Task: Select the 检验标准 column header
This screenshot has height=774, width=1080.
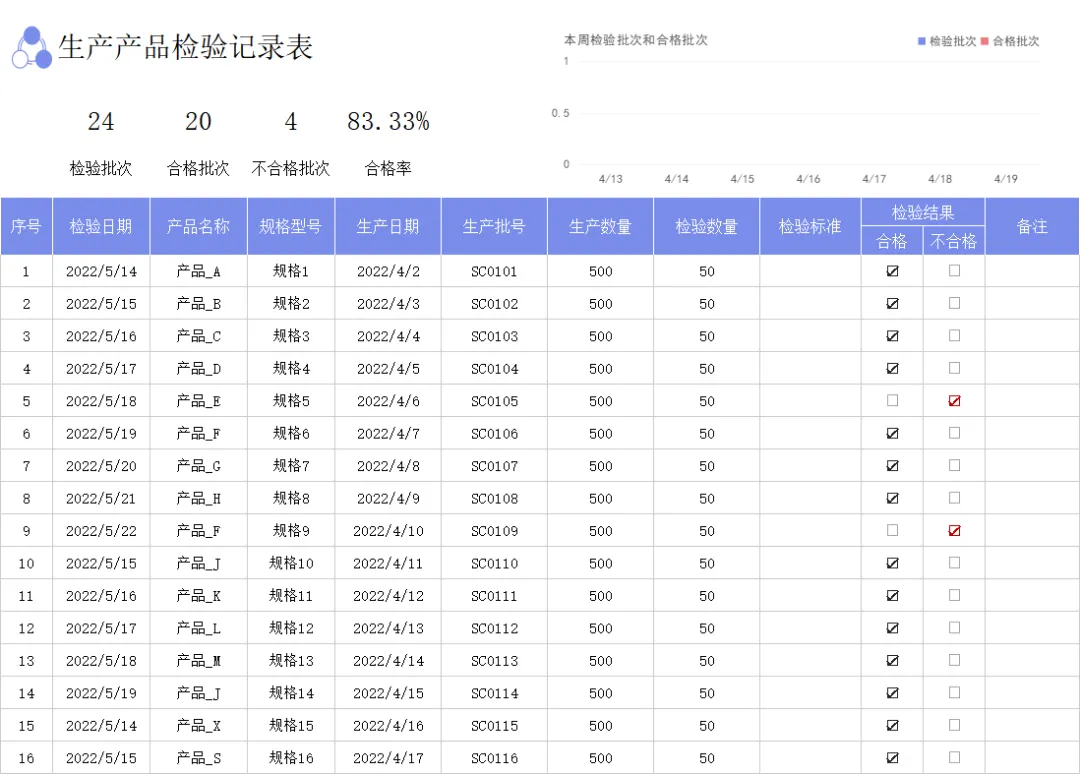Action: click(x=810, y=227)
